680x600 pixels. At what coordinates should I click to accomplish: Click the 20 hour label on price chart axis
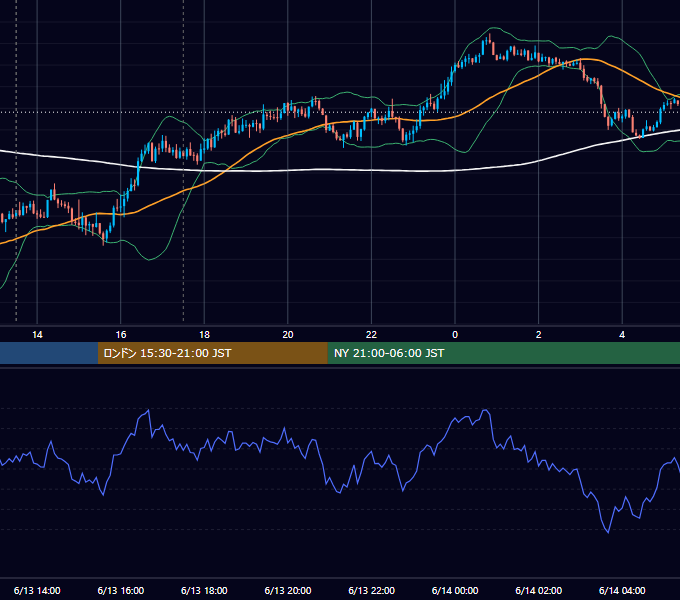point(288,335)
